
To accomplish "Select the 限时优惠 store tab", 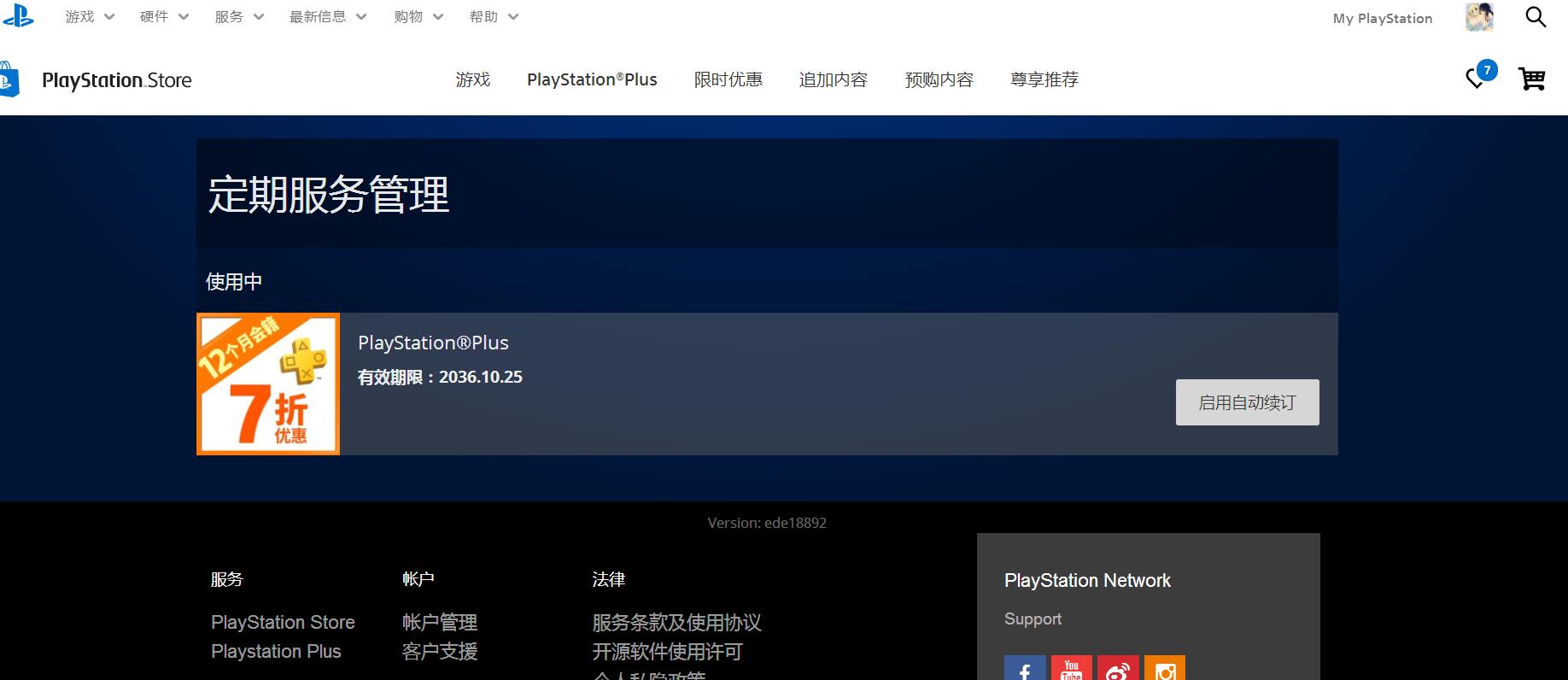I will (728, 79).
